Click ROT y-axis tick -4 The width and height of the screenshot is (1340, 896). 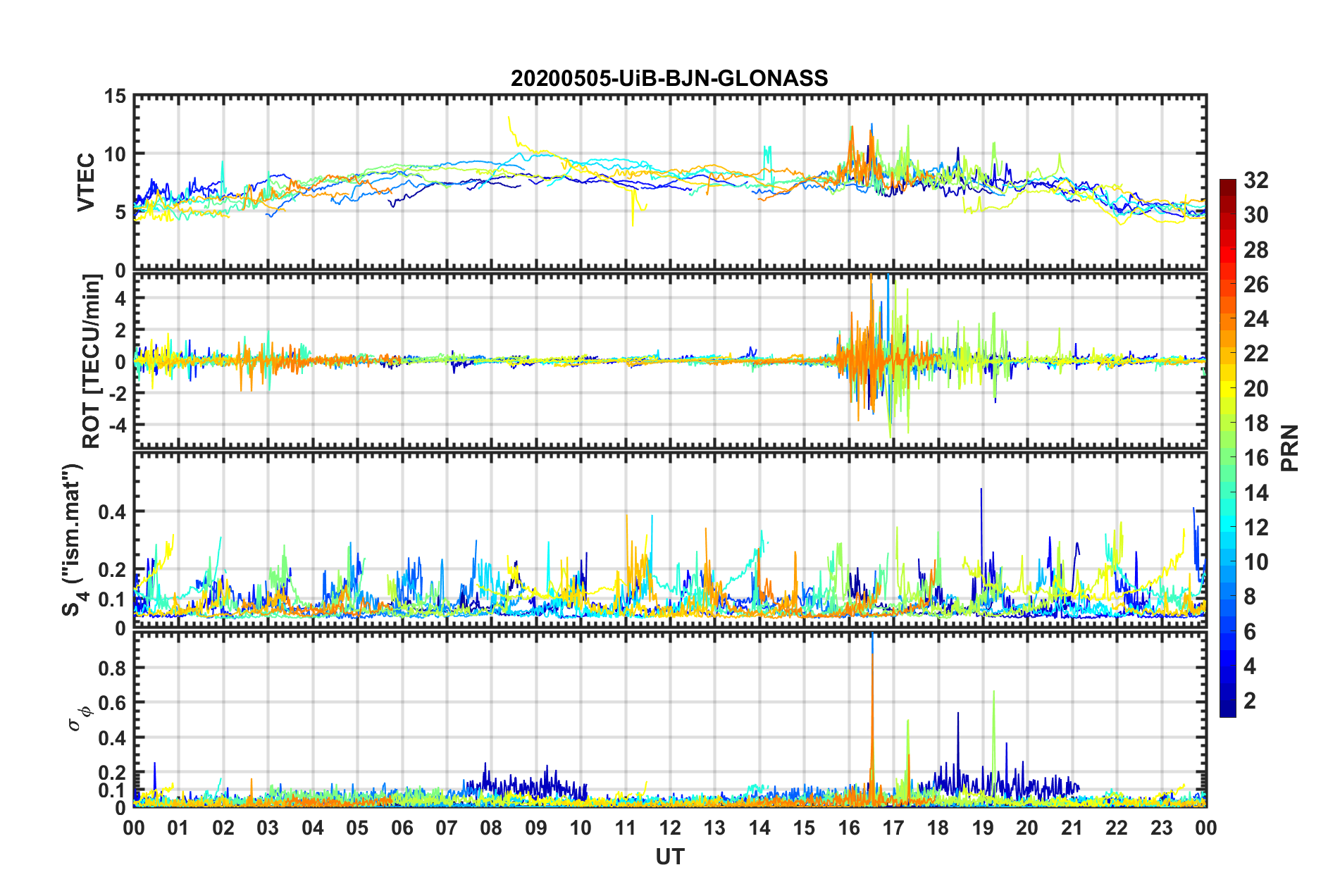[x=118, y=425]
